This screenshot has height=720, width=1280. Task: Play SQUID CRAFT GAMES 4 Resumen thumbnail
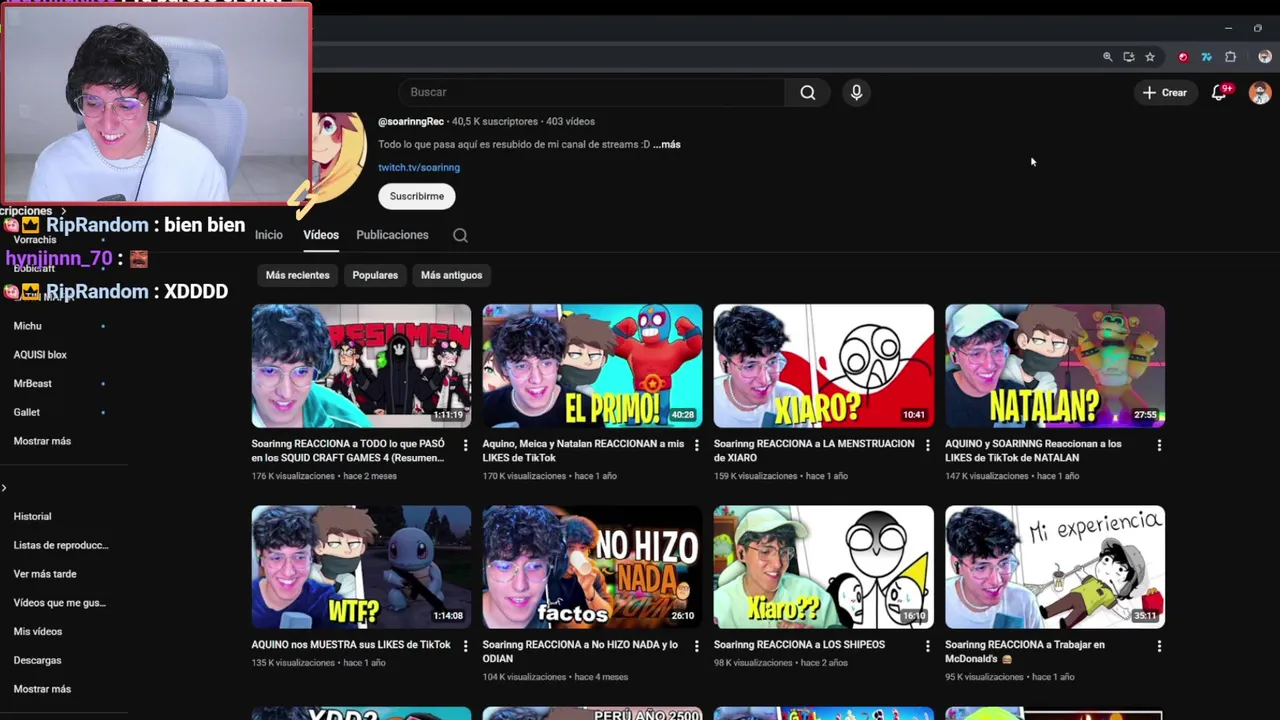[x=361, y=366]
